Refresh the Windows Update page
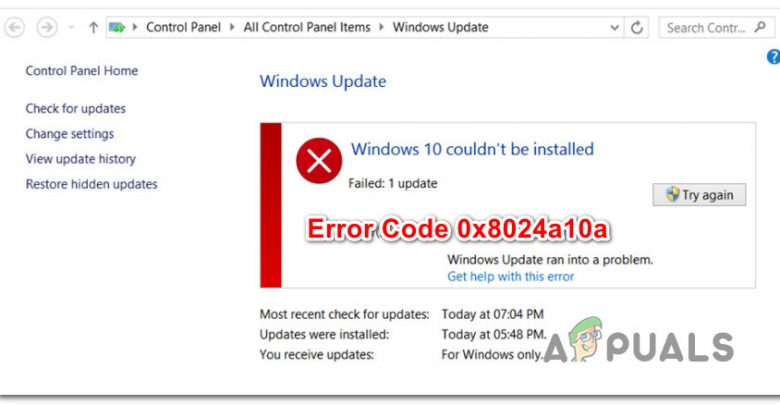The image size is (780, 405). [637, 27]
